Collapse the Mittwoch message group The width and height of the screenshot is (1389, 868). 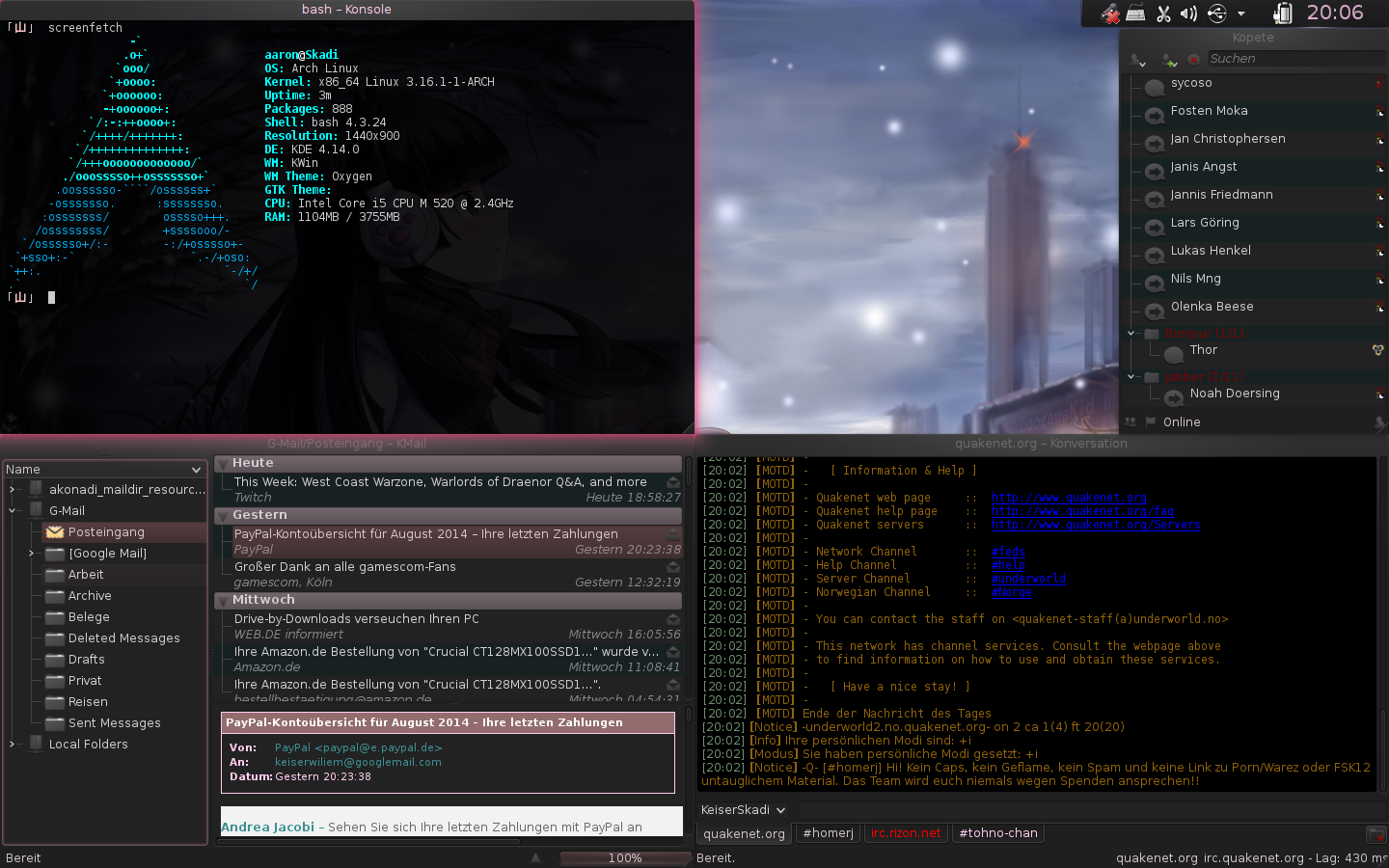pyautogui.click(x=223, y=601)
